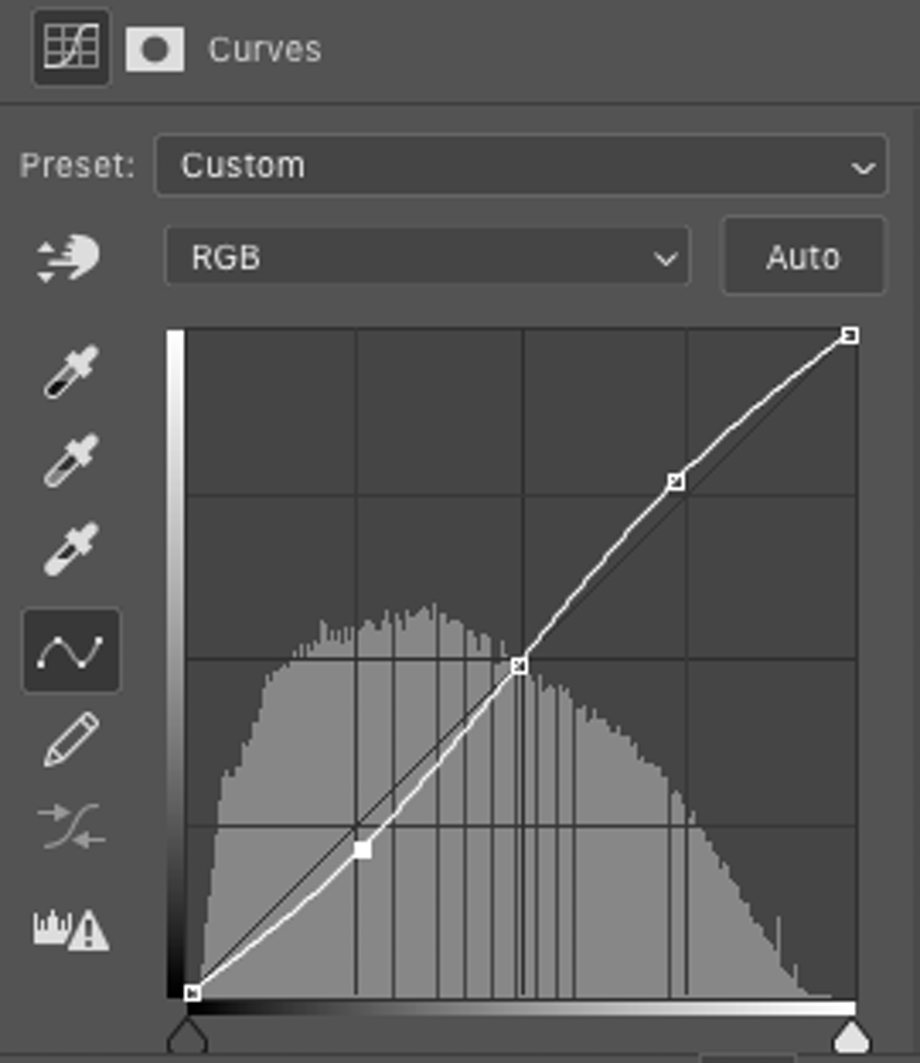
Task: Pick the white point eyedropper
Action: coord(71,549)
